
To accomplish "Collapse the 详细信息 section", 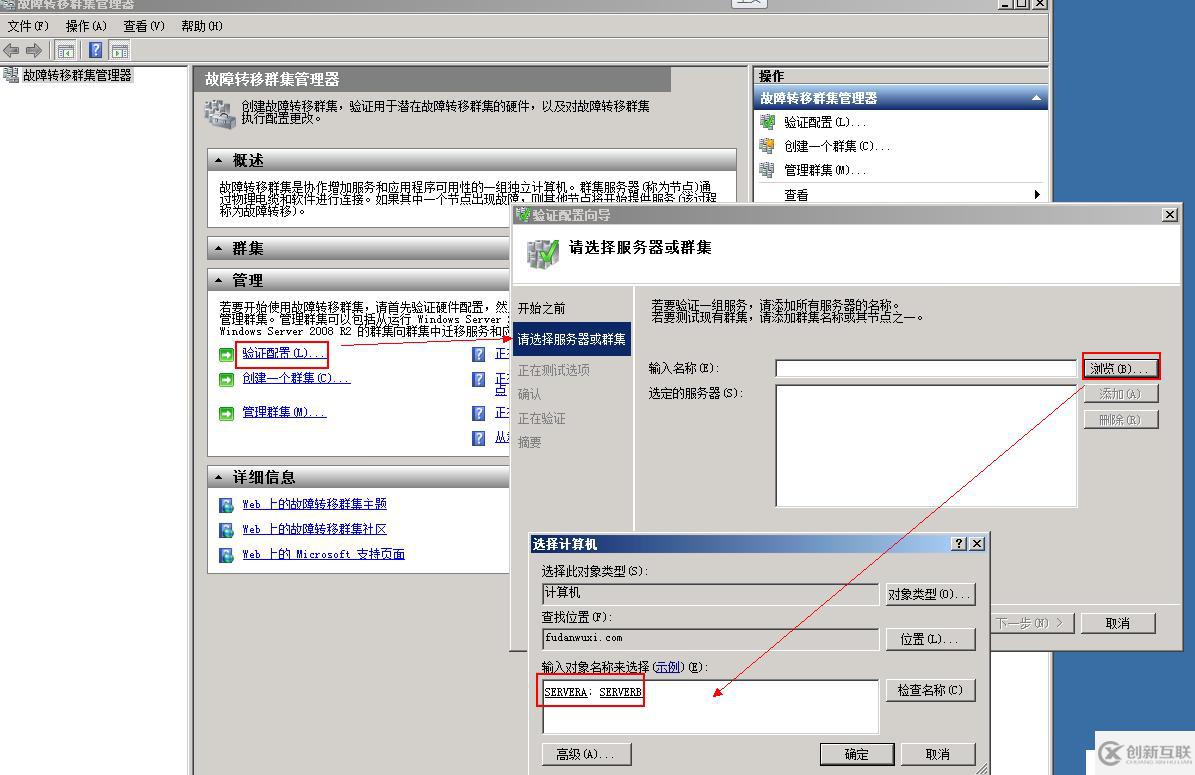I will tap(219, 478).
